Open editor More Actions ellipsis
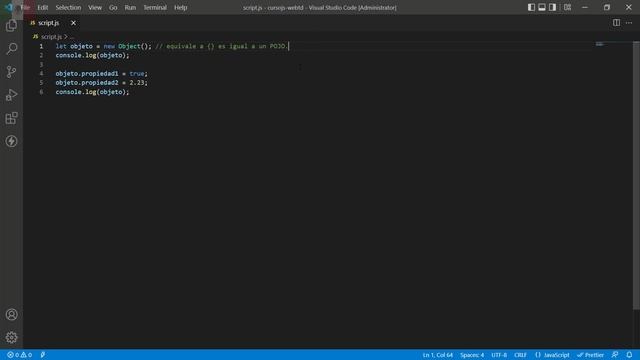The width and height of the screenshot is (640, 360). click(x=629, y=23)
